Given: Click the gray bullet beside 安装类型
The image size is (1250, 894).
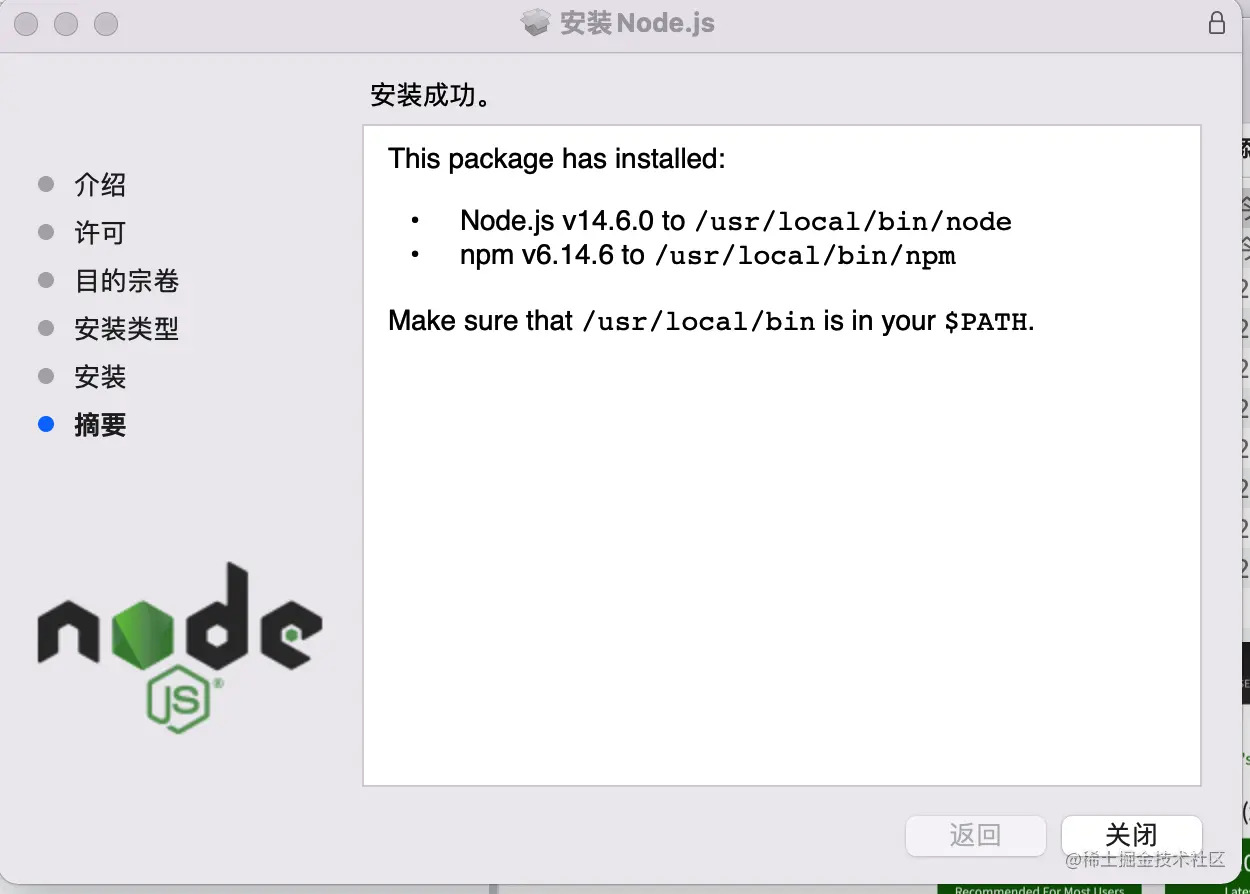Looking at the screenshot, I should click(x=46, y=328).
